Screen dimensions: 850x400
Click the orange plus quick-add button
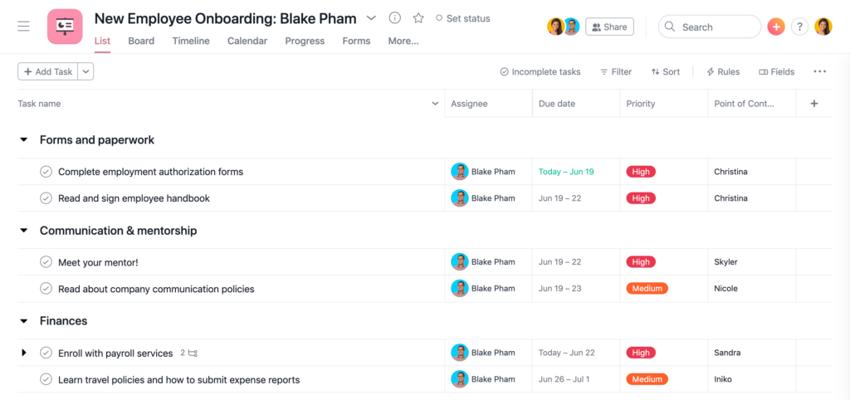[776, 27]
